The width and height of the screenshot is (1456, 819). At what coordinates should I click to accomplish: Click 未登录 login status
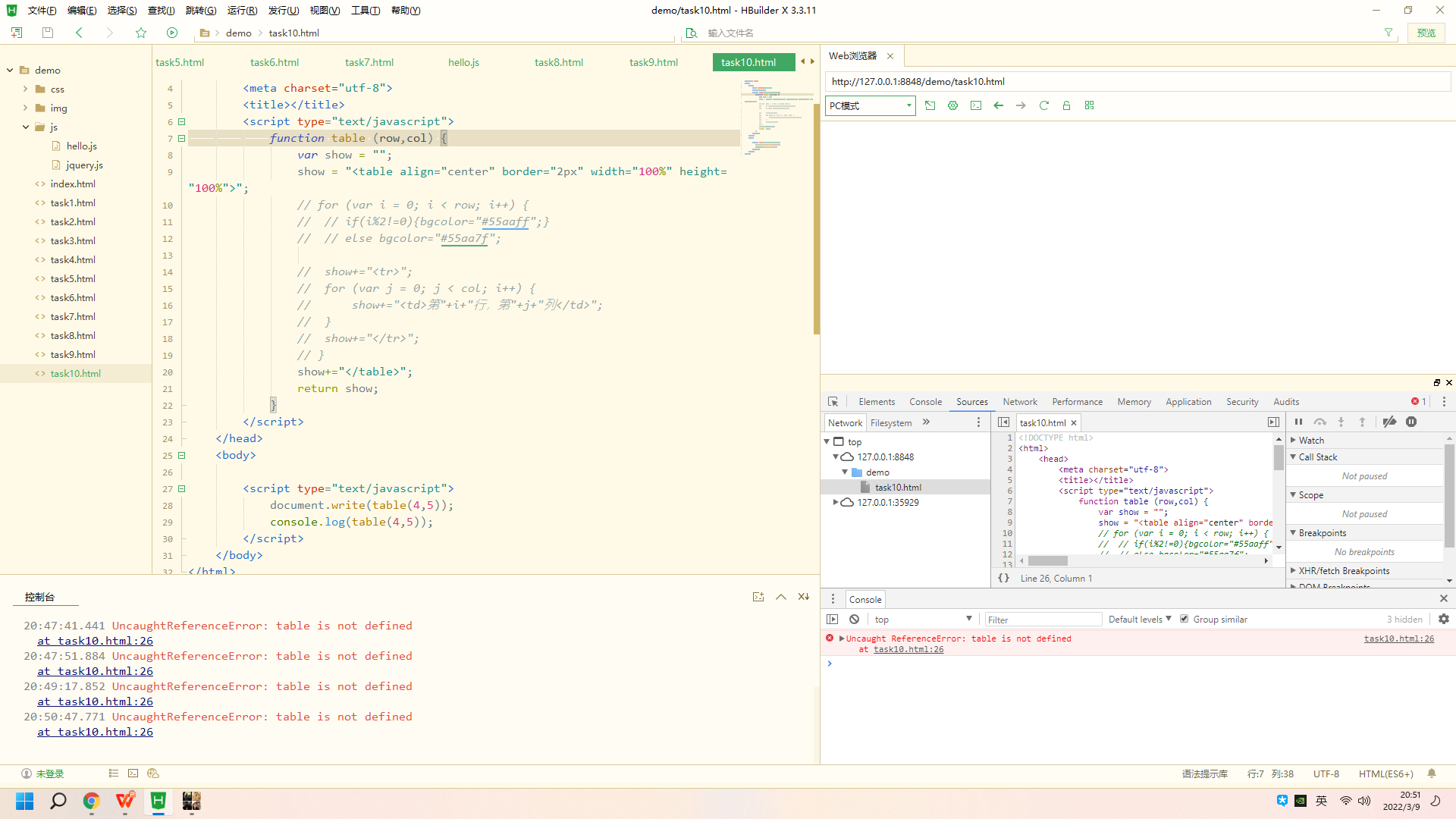42,774
